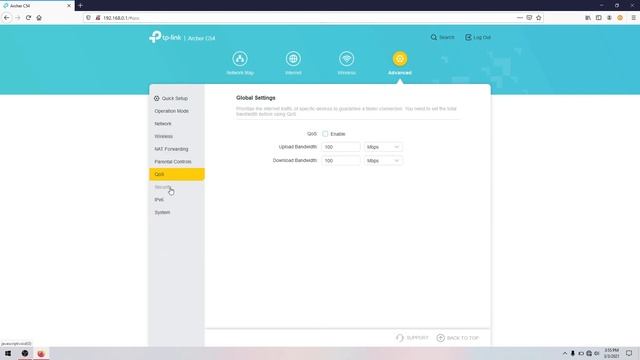Click the Upload Bandwidth value field
Screen dimensions: 640x360
pyautogui.click(x=341, y=147)
